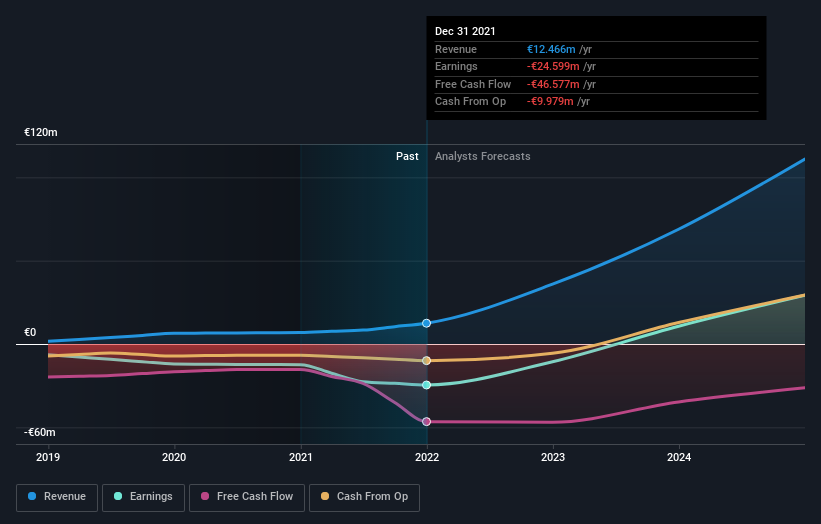
Task: Click the -€60m y-axis label
Action: [x=40, y=432]
